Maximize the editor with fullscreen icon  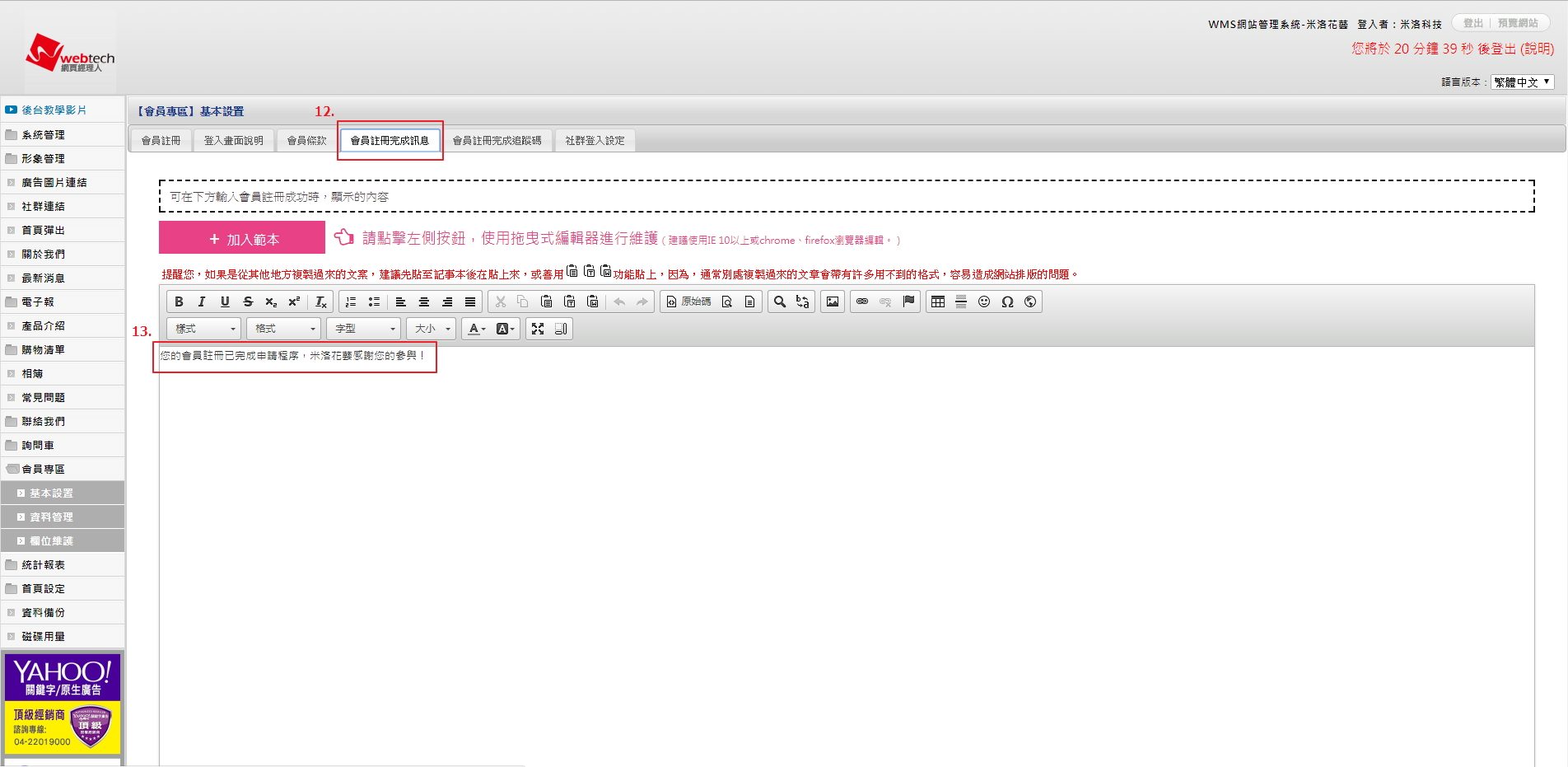(538, 329)
